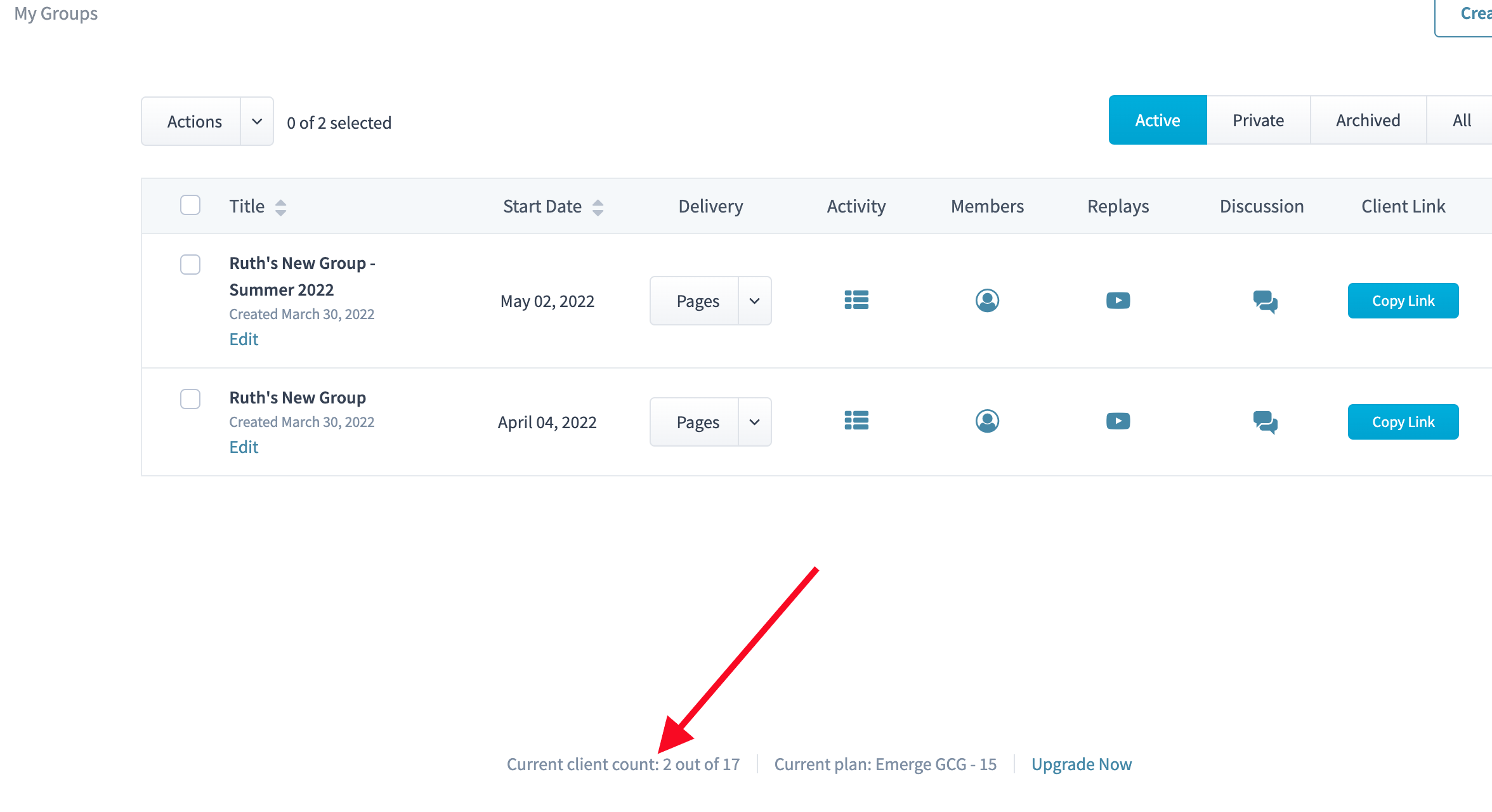Switch to the Archived tab
1492x812 pixels.
tap(1368, 121)
